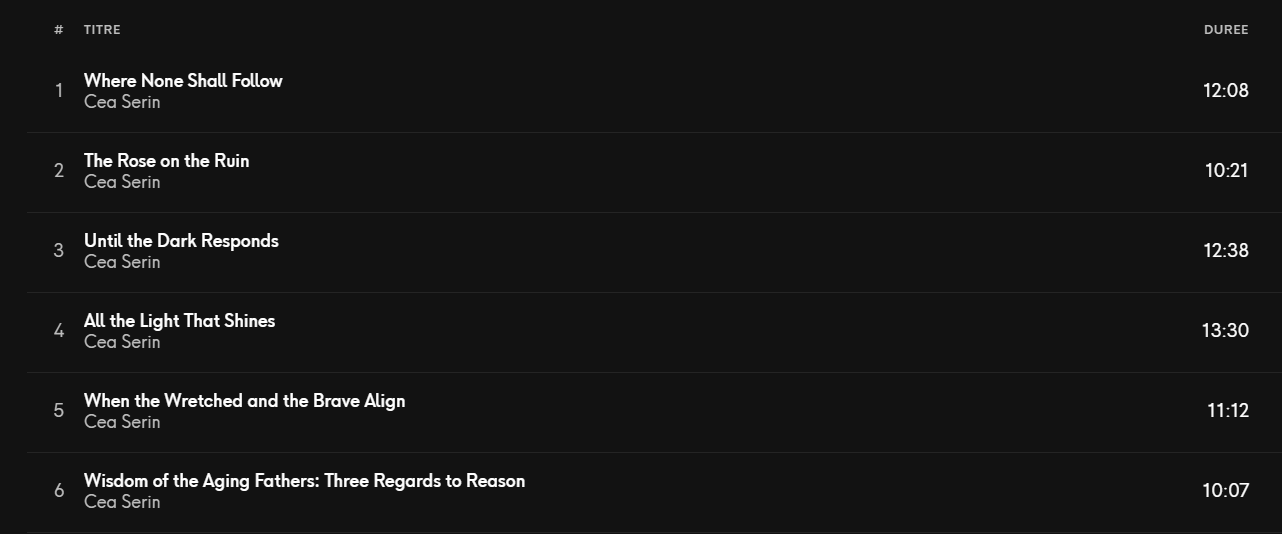Open Until the Dark Responds track
This screenshot has width=1282, height=534.
[x=181, y=241]
